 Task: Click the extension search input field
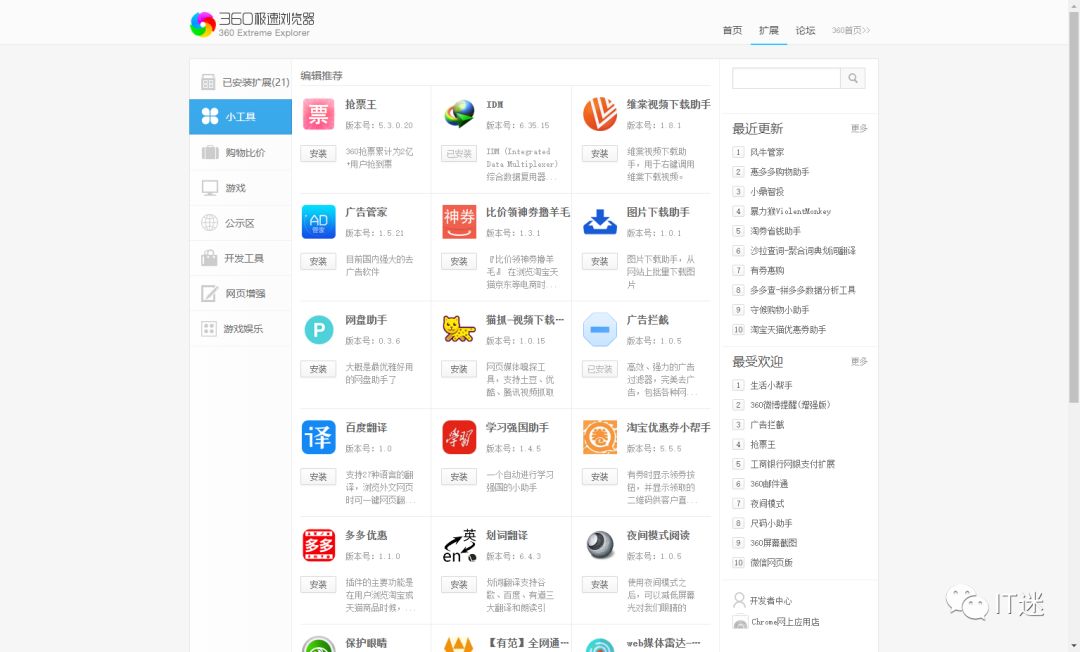[787, 78]
